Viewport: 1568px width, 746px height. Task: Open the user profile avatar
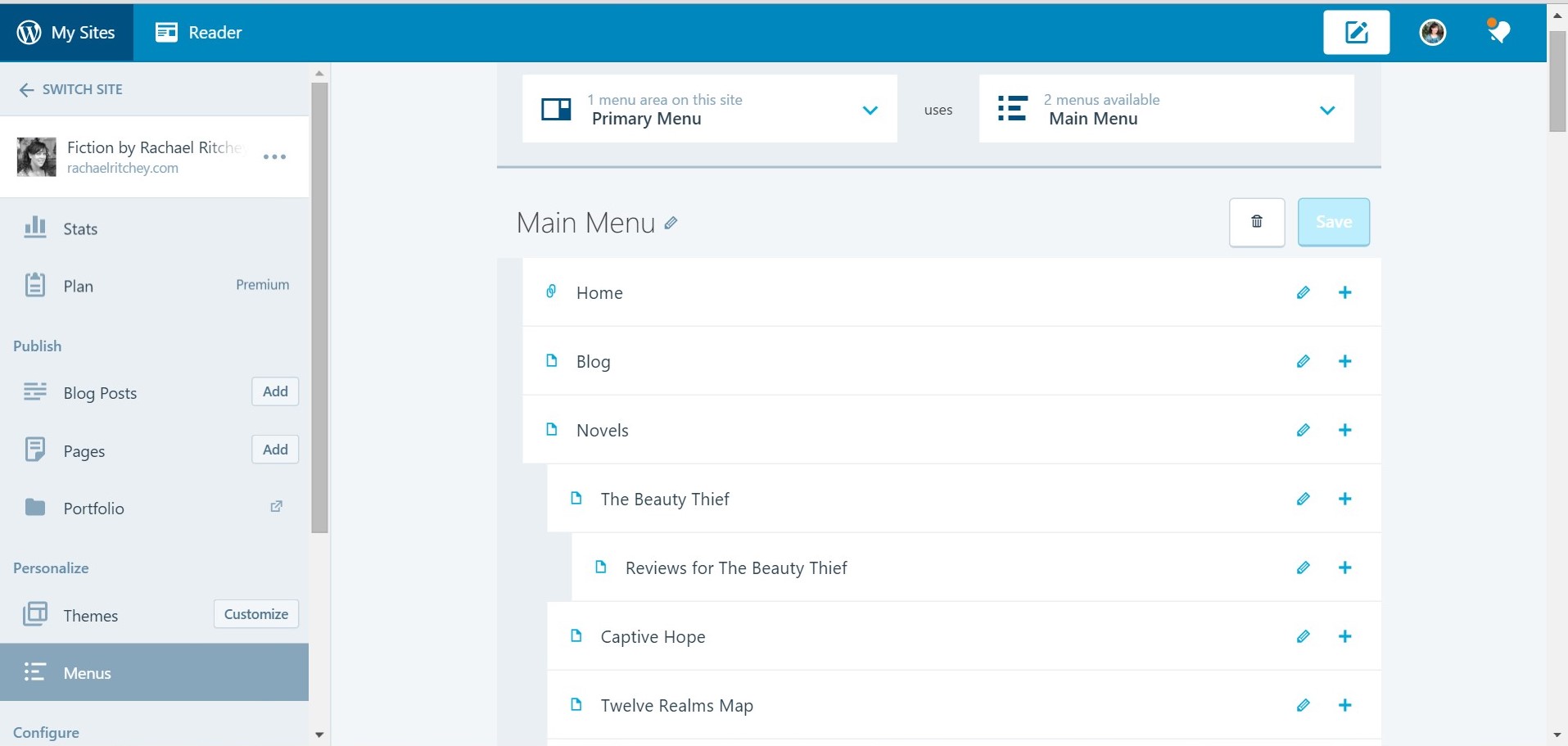tap(1432, 33)
